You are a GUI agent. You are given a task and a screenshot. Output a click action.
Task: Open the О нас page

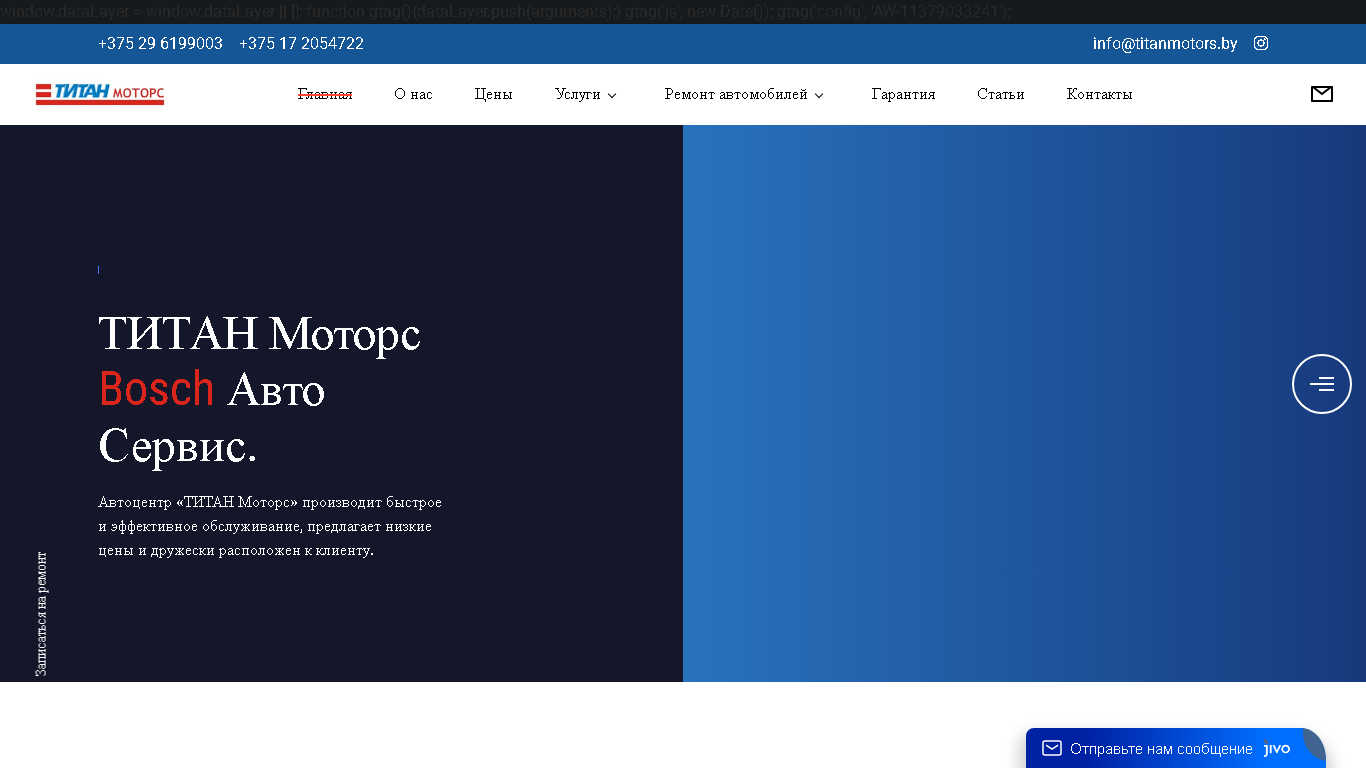(413, 94)
